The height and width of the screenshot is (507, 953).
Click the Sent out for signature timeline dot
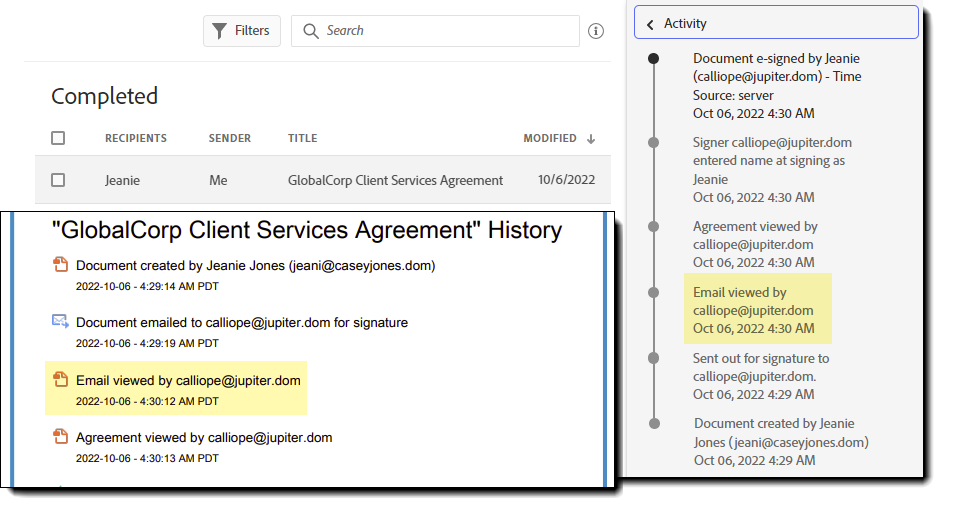[x=653, y=358]
